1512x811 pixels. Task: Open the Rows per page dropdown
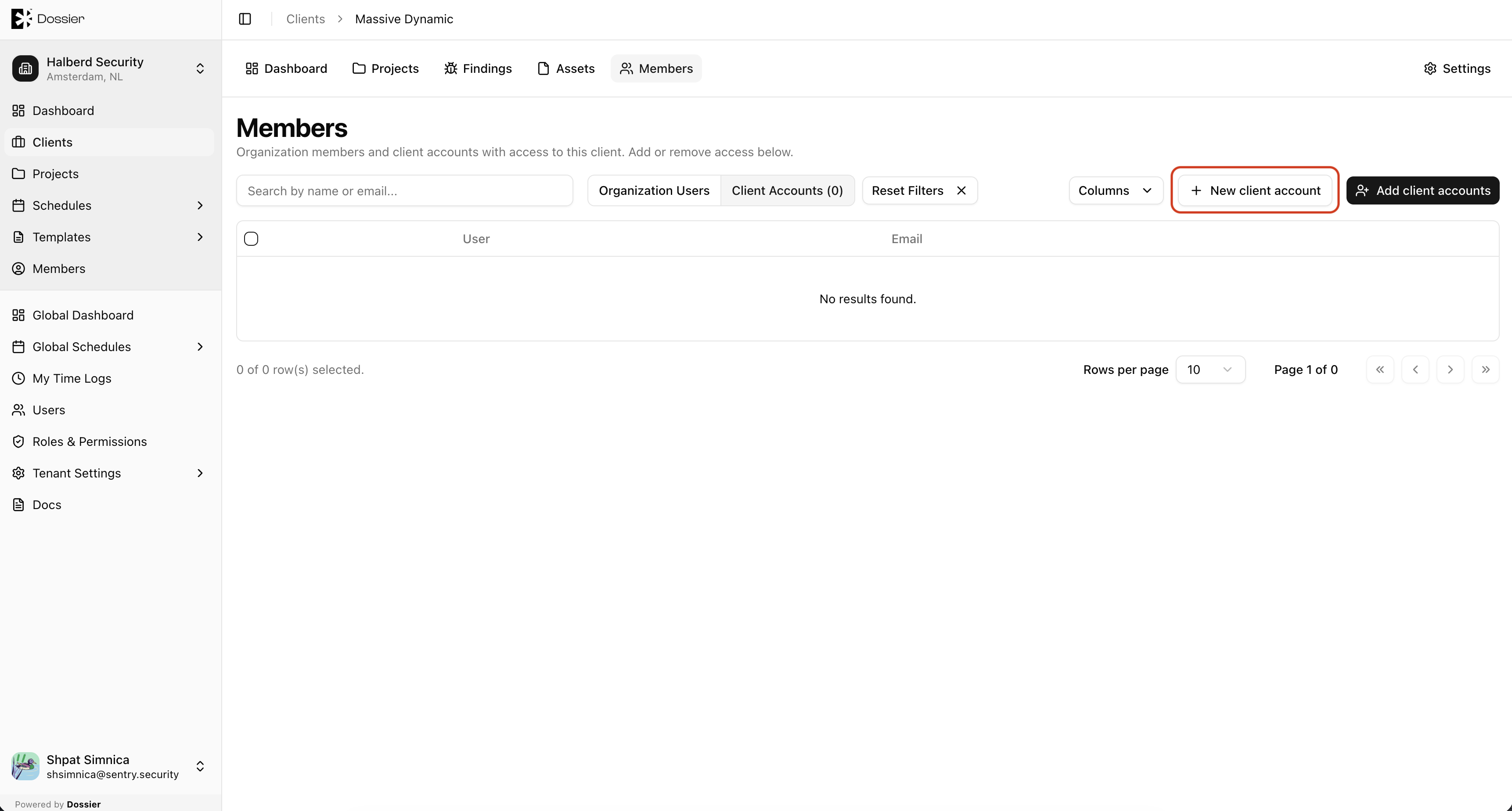[1210, 370]
